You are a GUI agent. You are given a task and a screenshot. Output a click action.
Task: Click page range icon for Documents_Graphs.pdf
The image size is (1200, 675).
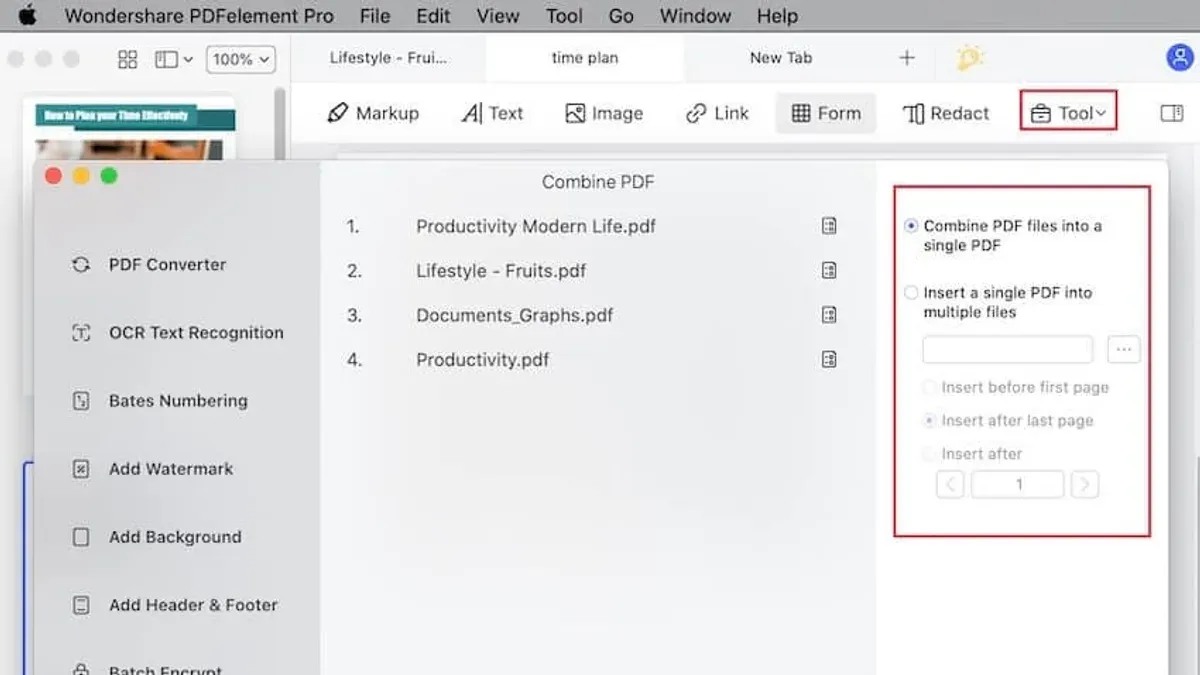829,315
